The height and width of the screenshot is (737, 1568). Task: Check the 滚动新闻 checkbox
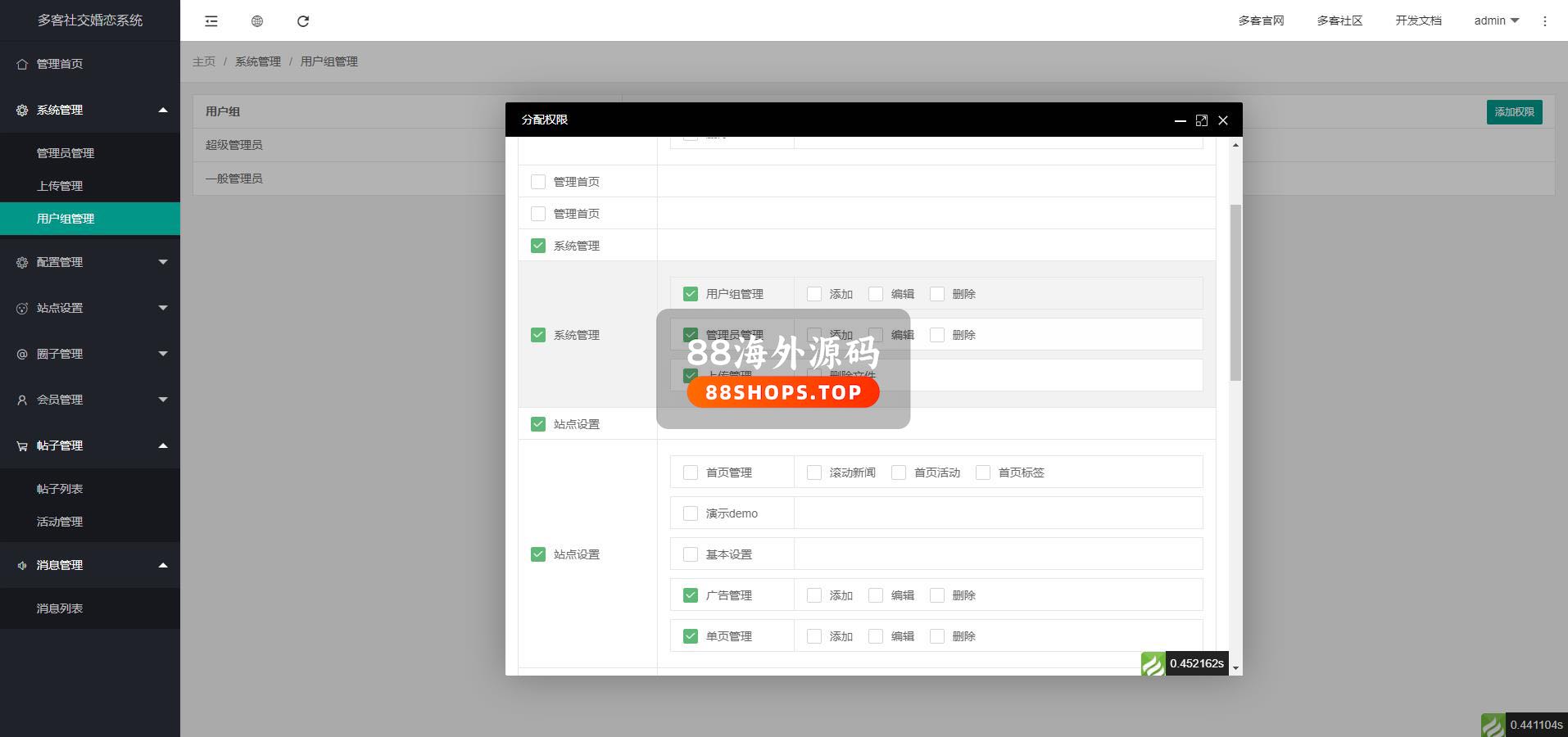814,472
